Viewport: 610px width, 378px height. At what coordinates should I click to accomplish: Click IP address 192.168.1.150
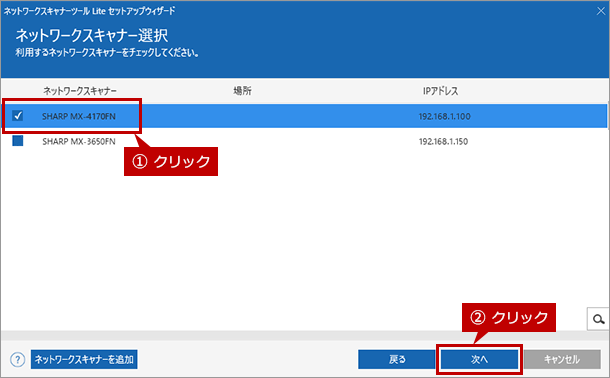click(x=443, y=142)
